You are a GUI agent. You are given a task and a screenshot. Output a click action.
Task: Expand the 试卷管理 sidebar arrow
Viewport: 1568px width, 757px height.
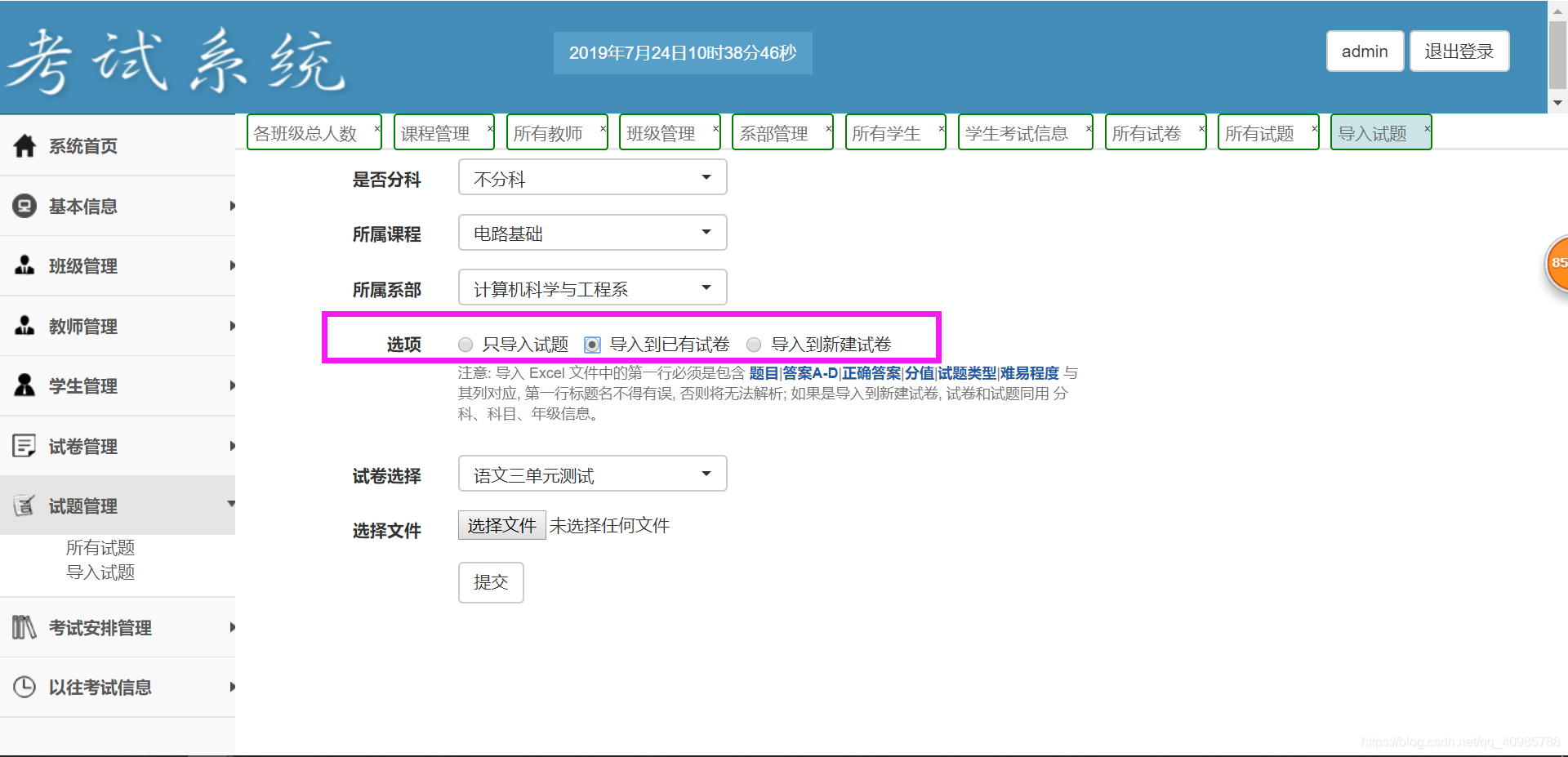tap(232, 446)
